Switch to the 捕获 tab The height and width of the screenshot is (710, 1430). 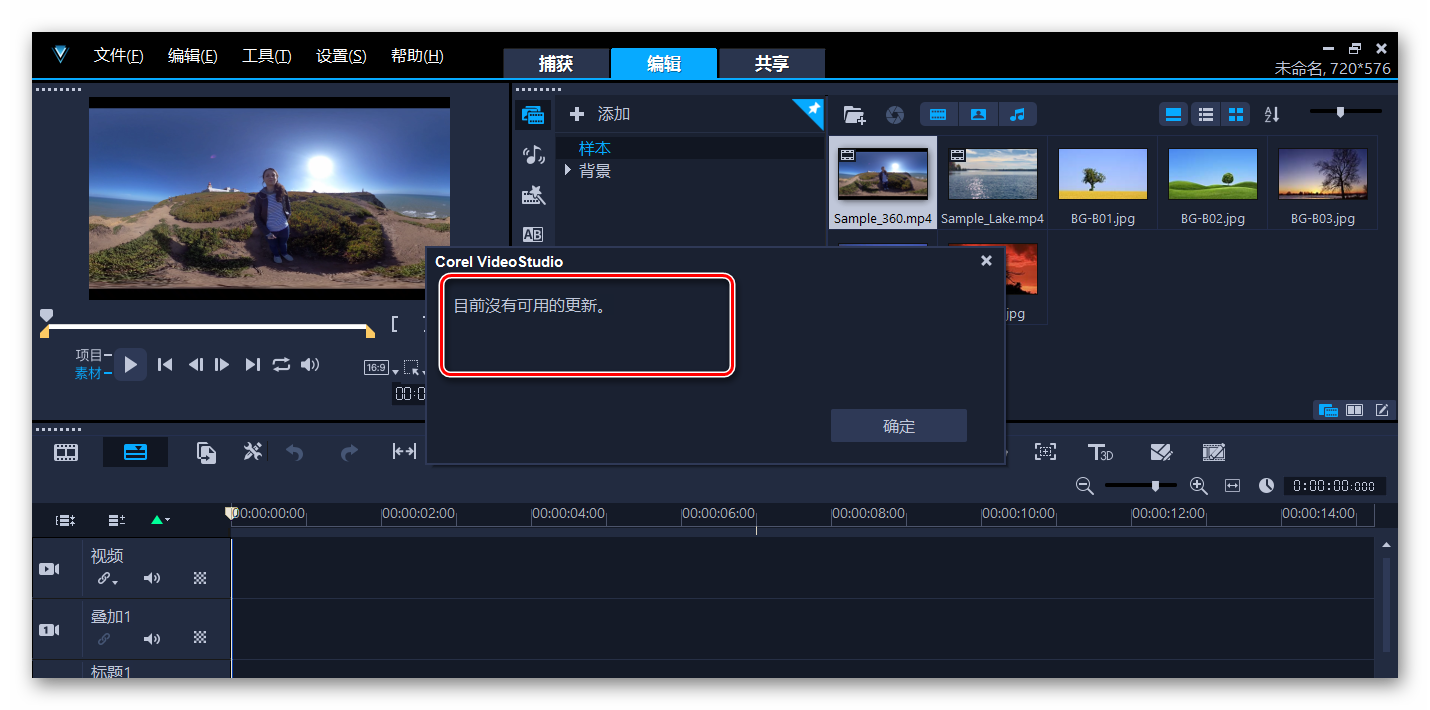point(556,63)
